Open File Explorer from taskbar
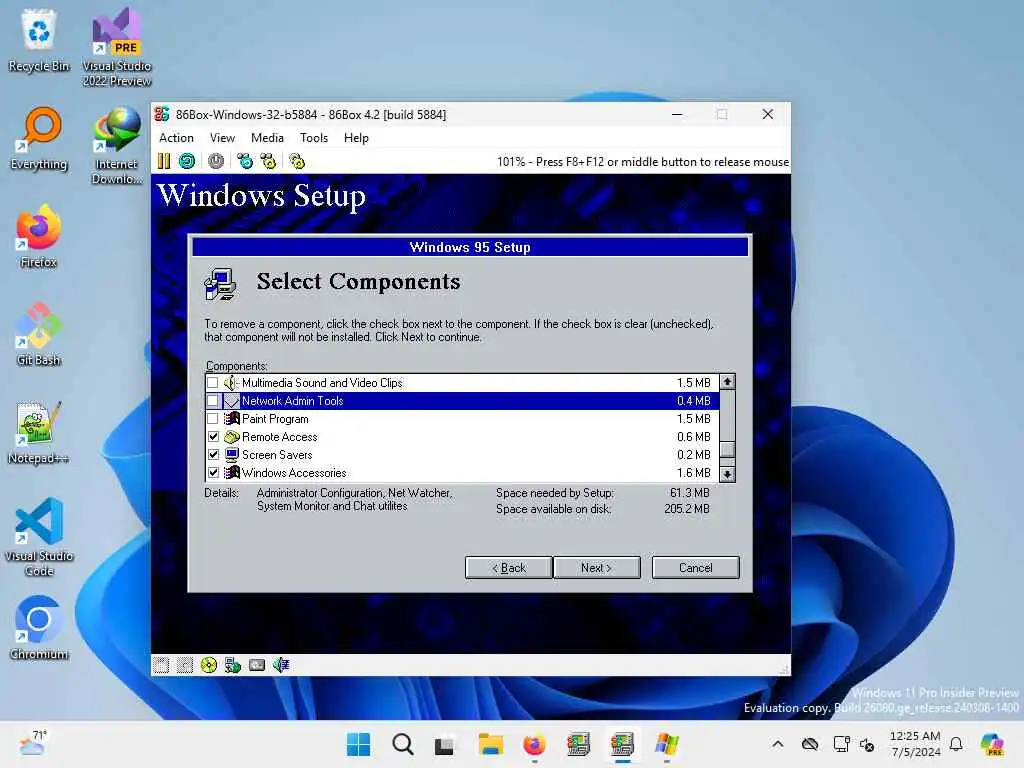This screenshot has width=1024, height=768. click(x=490, y=744)
